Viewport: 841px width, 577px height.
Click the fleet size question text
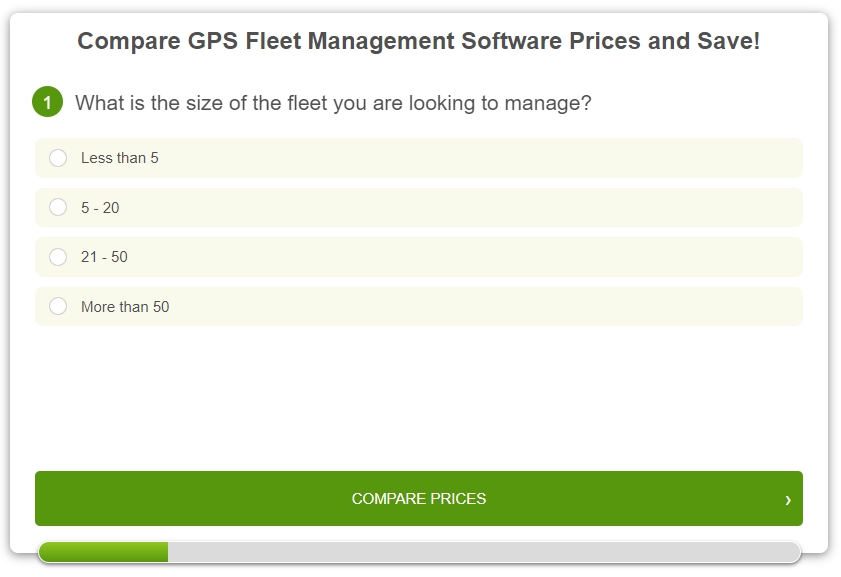pyautogui.click(x=332, y=102)
